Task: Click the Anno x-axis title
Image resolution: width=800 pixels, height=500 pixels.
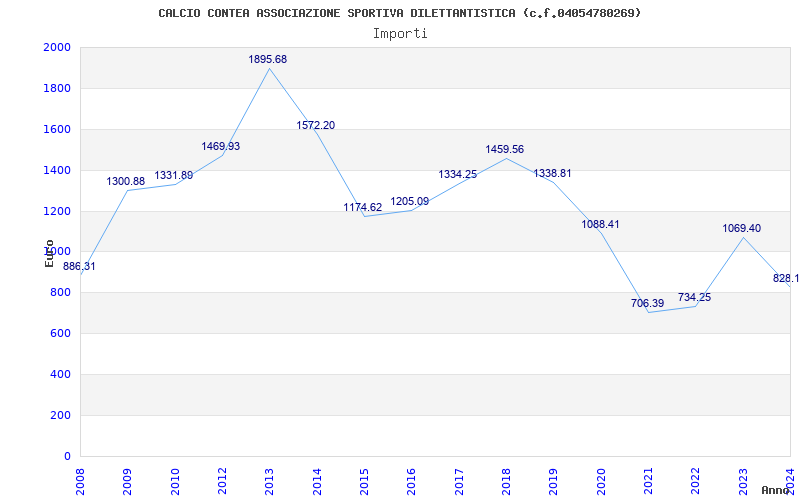Action: point(776,490)
